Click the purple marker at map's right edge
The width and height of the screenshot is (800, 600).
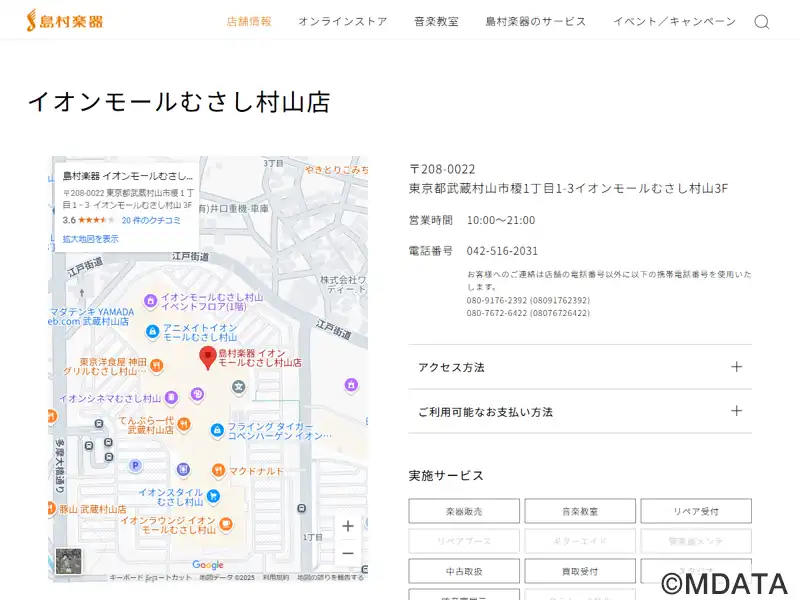click(351, 385)
